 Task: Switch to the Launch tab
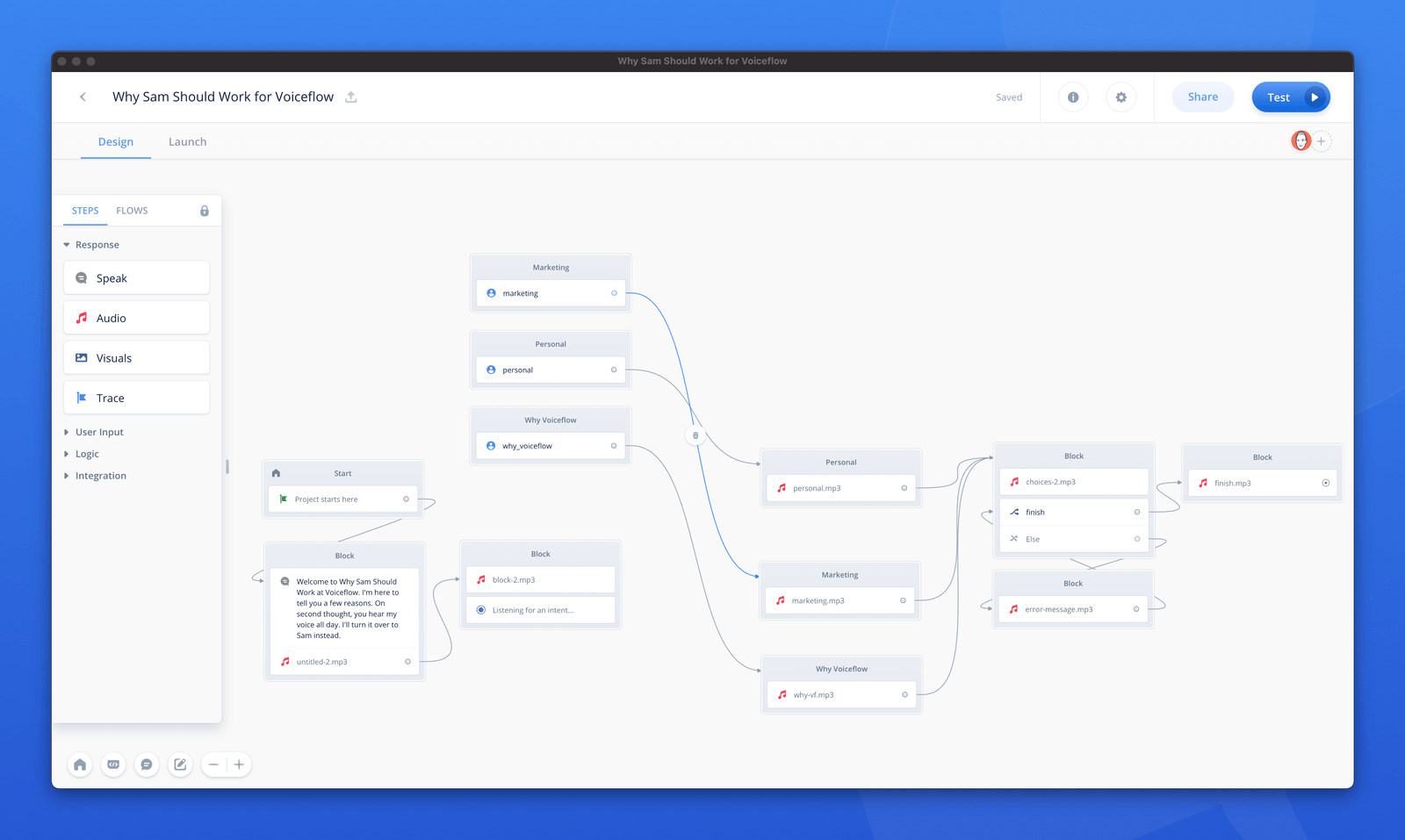coord(188,141)
